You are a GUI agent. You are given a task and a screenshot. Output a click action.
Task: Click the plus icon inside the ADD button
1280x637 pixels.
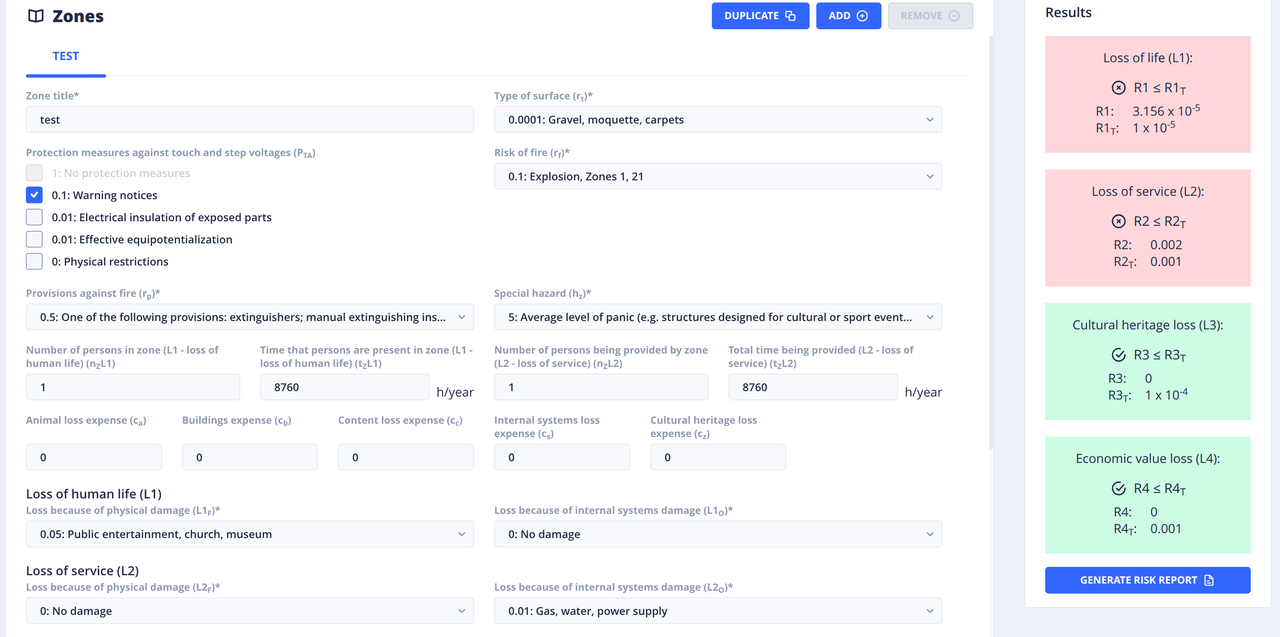point(866,15)
